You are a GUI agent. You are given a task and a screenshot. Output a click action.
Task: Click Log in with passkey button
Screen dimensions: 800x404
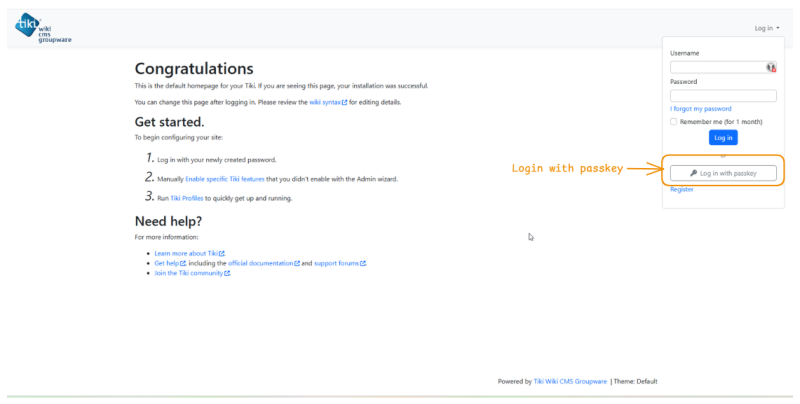[723, 173]
